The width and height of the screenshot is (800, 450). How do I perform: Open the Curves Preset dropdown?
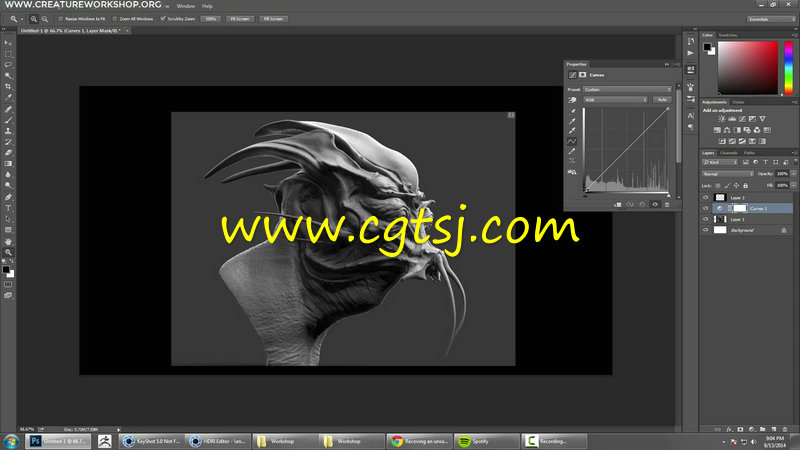(x=628, y=89)
